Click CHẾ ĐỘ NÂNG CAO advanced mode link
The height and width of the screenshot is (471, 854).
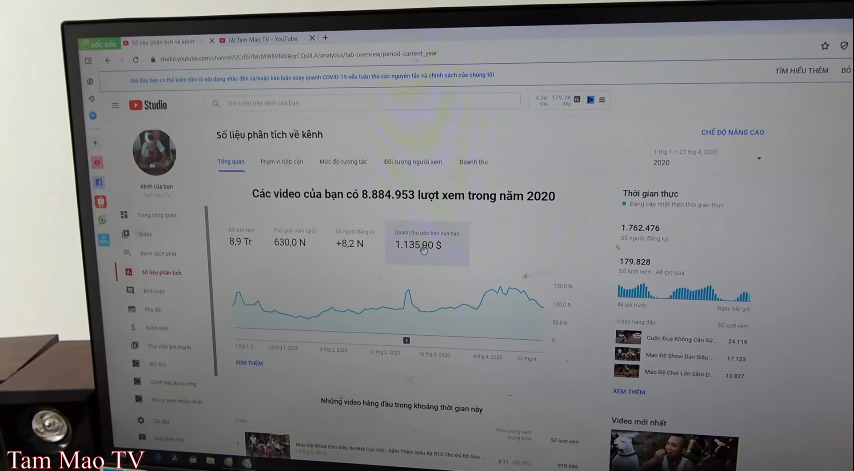tap(732, 132)
